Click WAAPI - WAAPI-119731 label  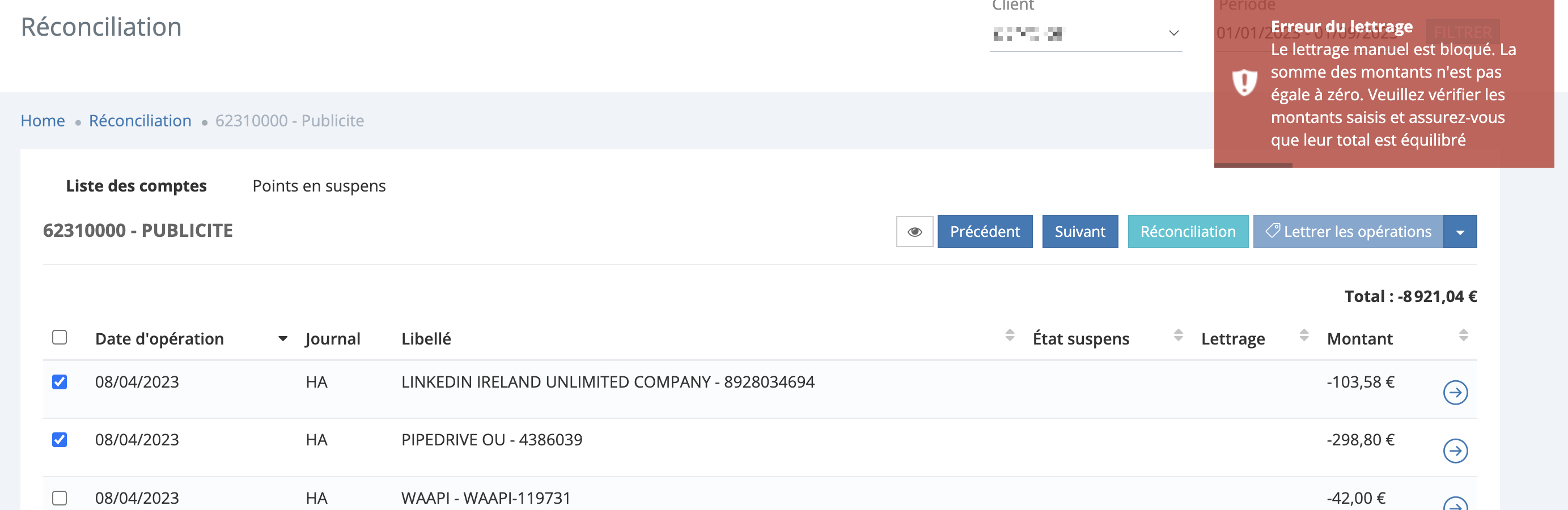coord(486,498)
